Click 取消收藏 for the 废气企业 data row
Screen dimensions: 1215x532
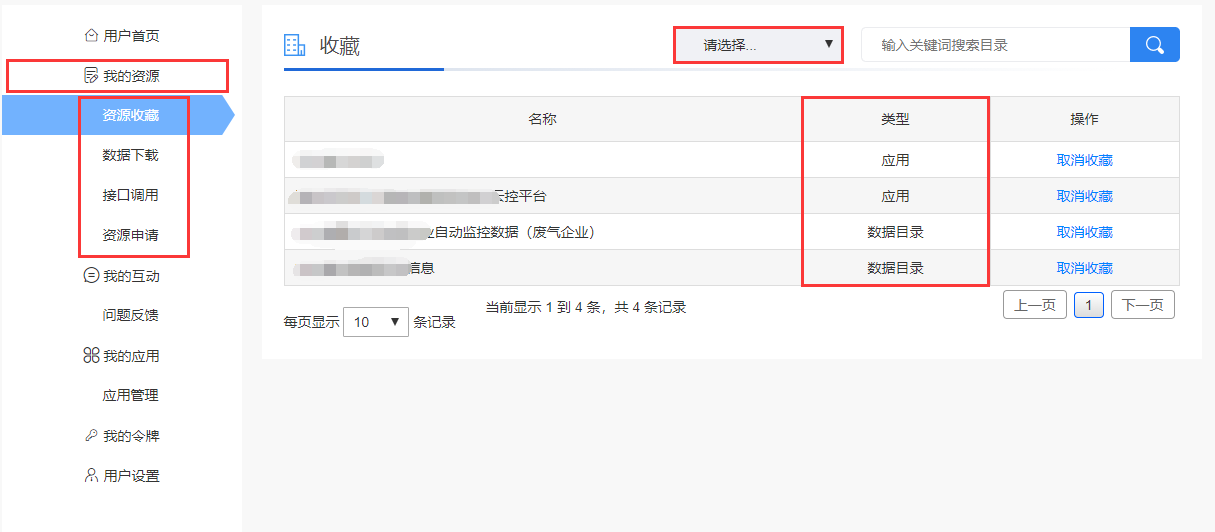(x=1084, y=232)
